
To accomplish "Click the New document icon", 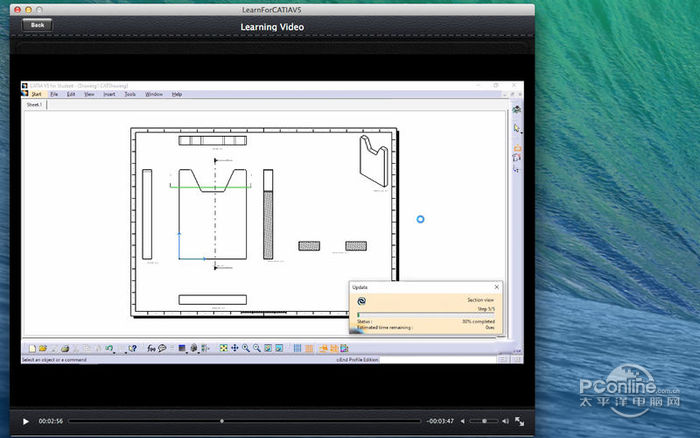I will coord(31,349).
